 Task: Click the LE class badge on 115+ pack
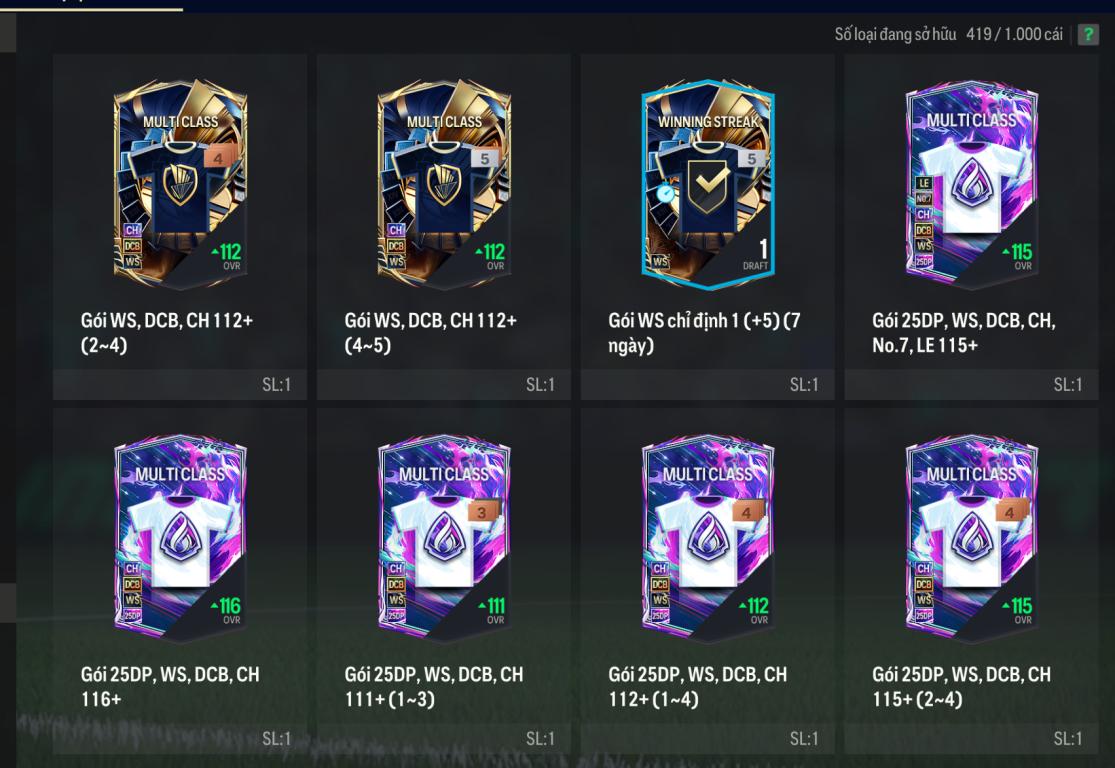924,183
